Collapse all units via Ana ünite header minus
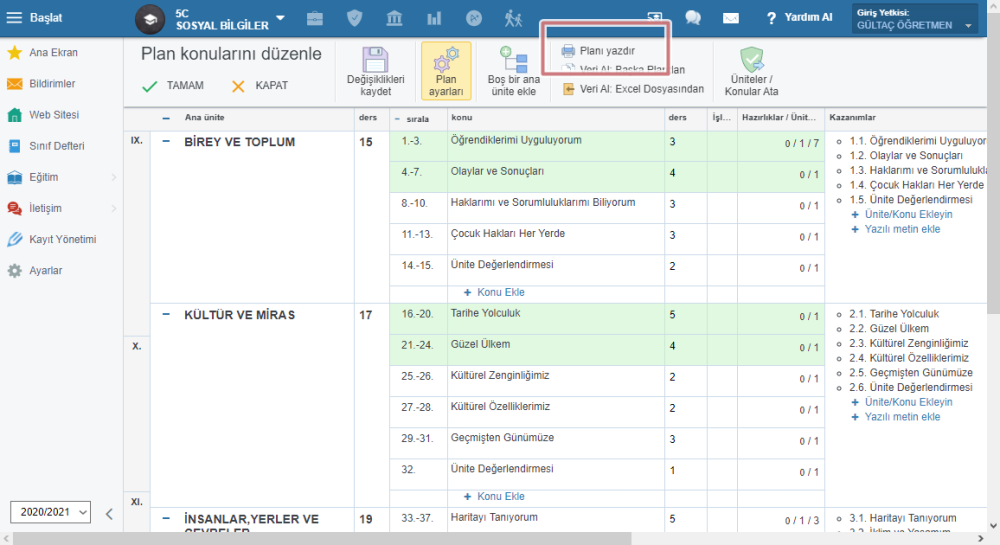This screenshot has height=545, width=1000. pos(166,118)
